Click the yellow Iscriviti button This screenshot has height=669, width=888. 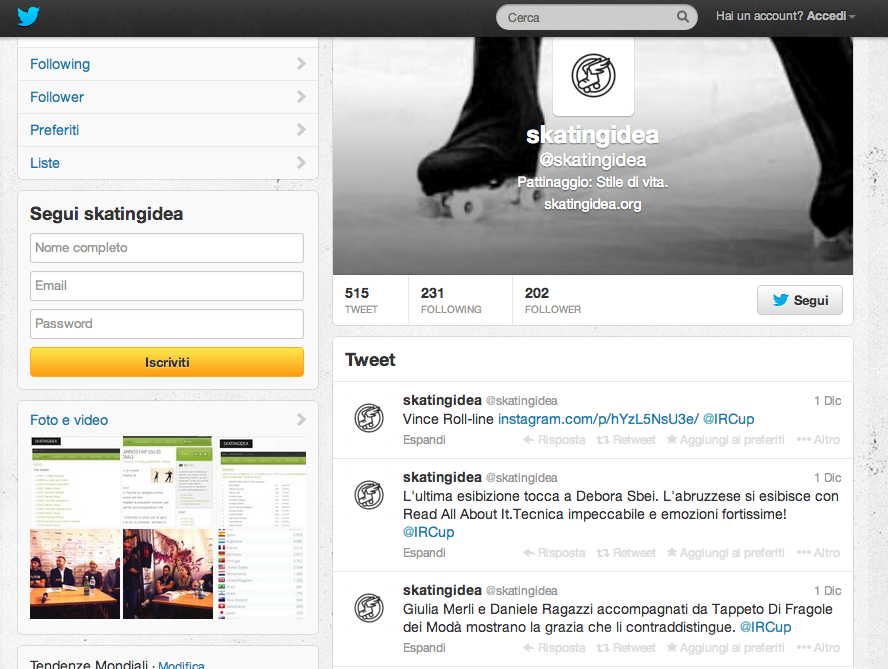click(x=167, y=362)
